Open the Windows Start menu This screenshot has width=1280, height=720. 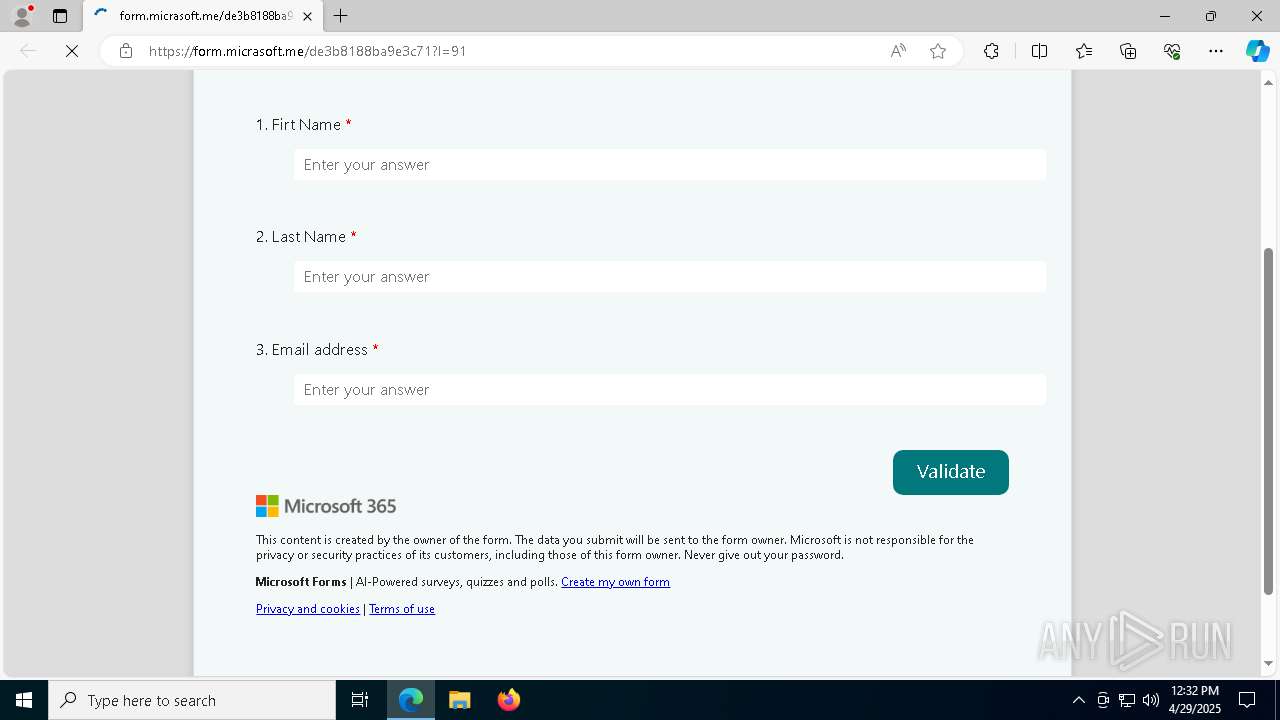24,700
